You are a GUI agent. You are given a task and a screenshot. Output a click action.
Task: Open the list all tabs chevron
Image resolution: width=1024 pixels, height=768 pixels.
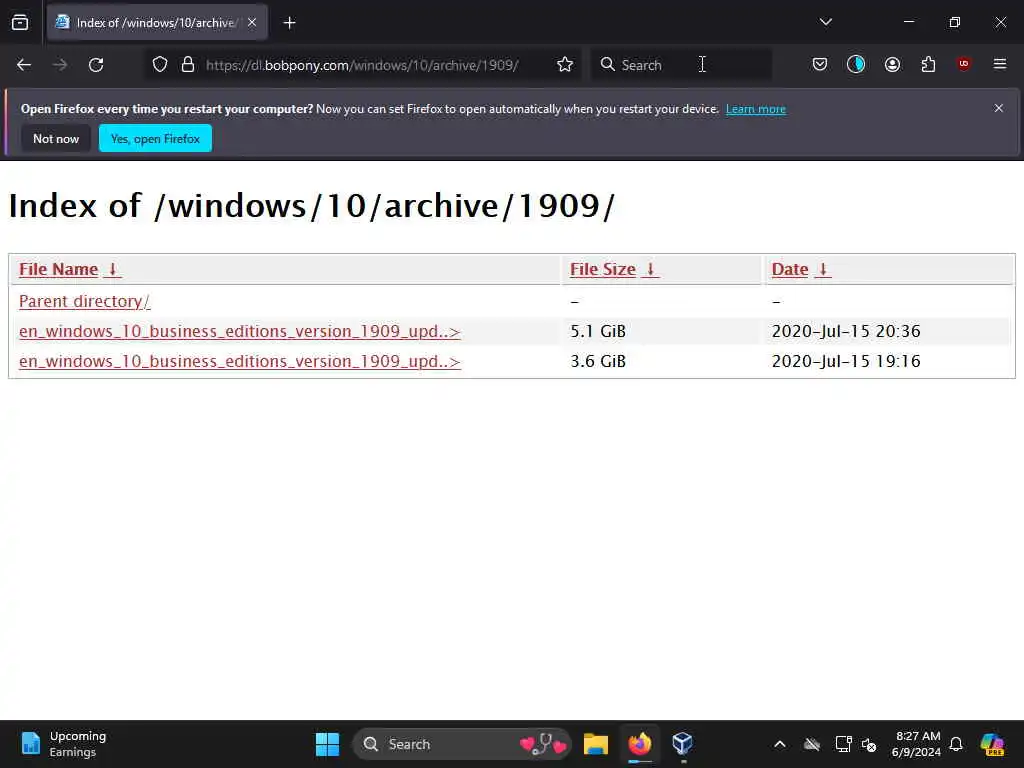pyautogui.click(x=825, y=22)
